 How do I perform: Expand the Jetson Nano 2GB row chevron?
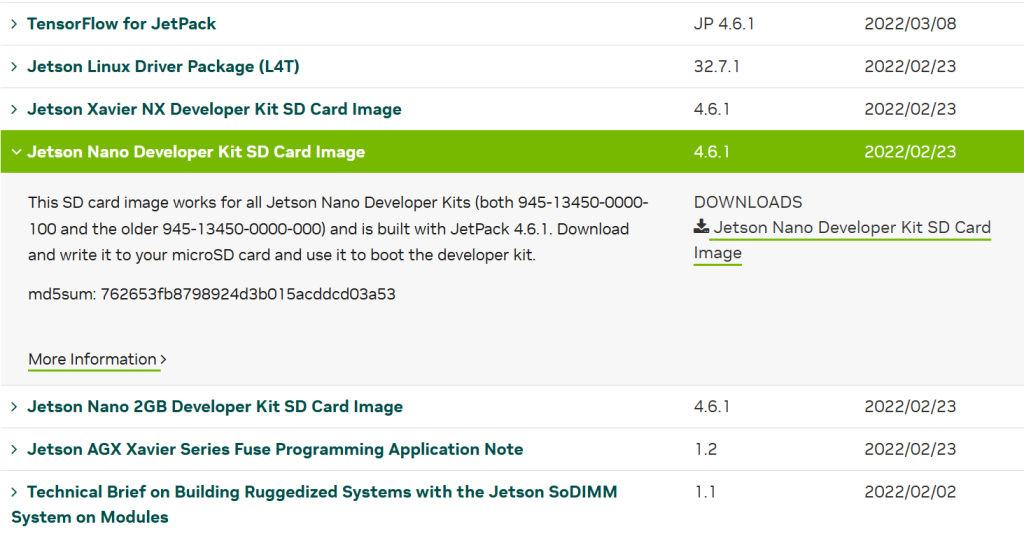coord(15,407)
